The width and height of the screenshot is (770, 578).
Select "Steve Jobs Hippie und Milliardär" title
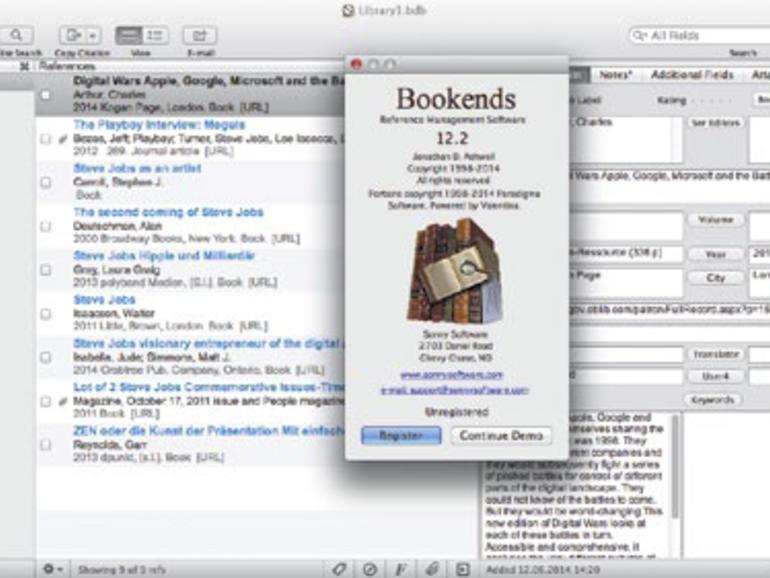coord(164,256)
